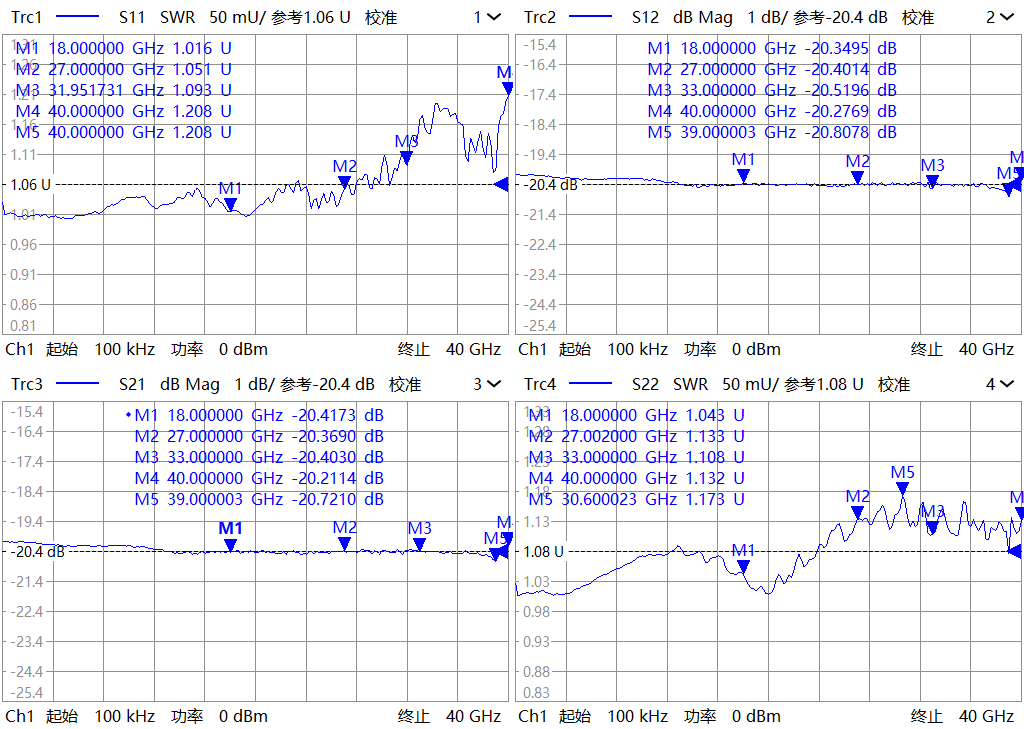Pick marker M2 triangle on the S12 trace
This screenshot has height=729, width=1024.
[857, 177]
